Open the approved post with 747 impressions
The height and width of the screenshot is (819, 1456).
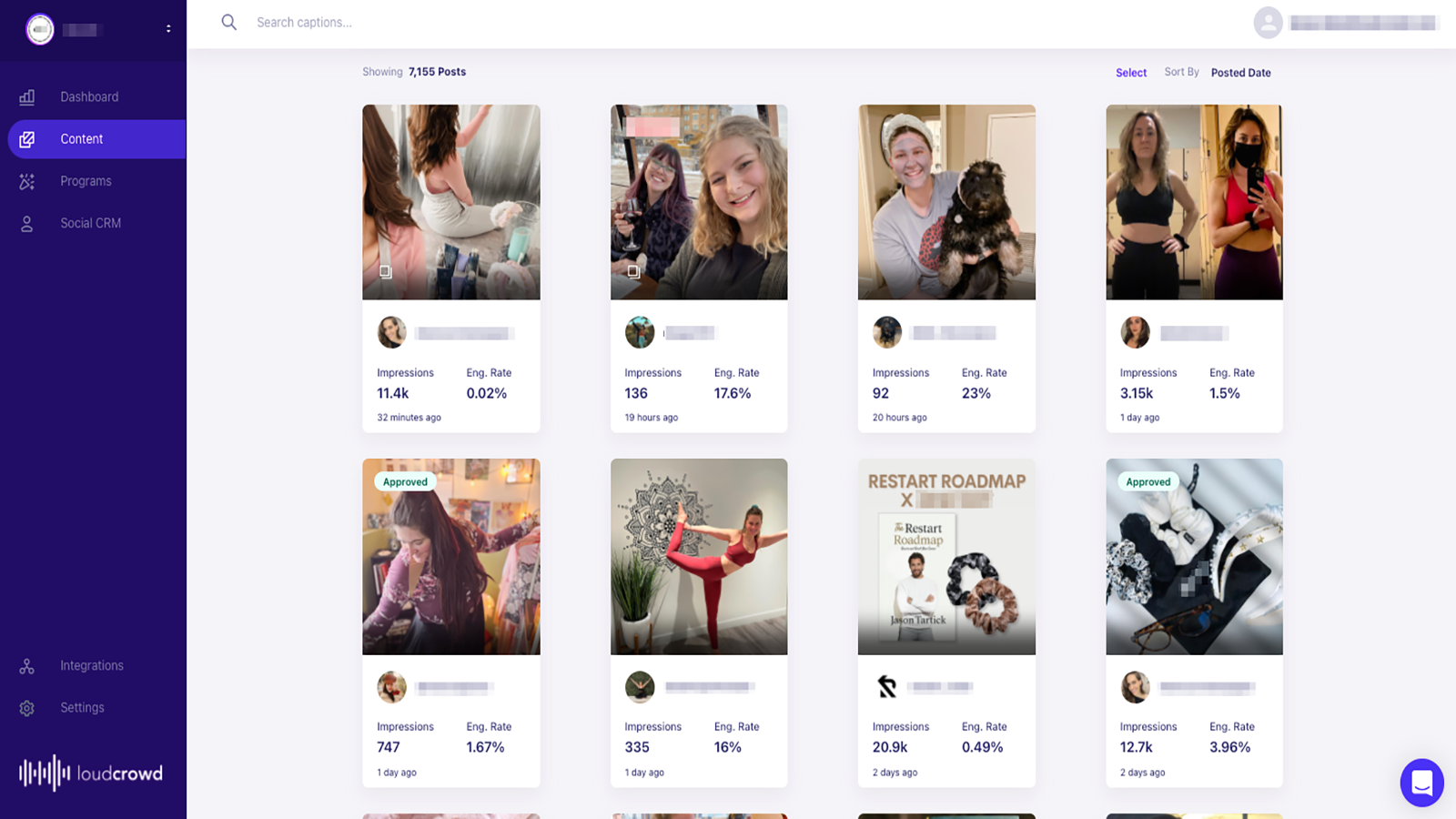[451, 557]
